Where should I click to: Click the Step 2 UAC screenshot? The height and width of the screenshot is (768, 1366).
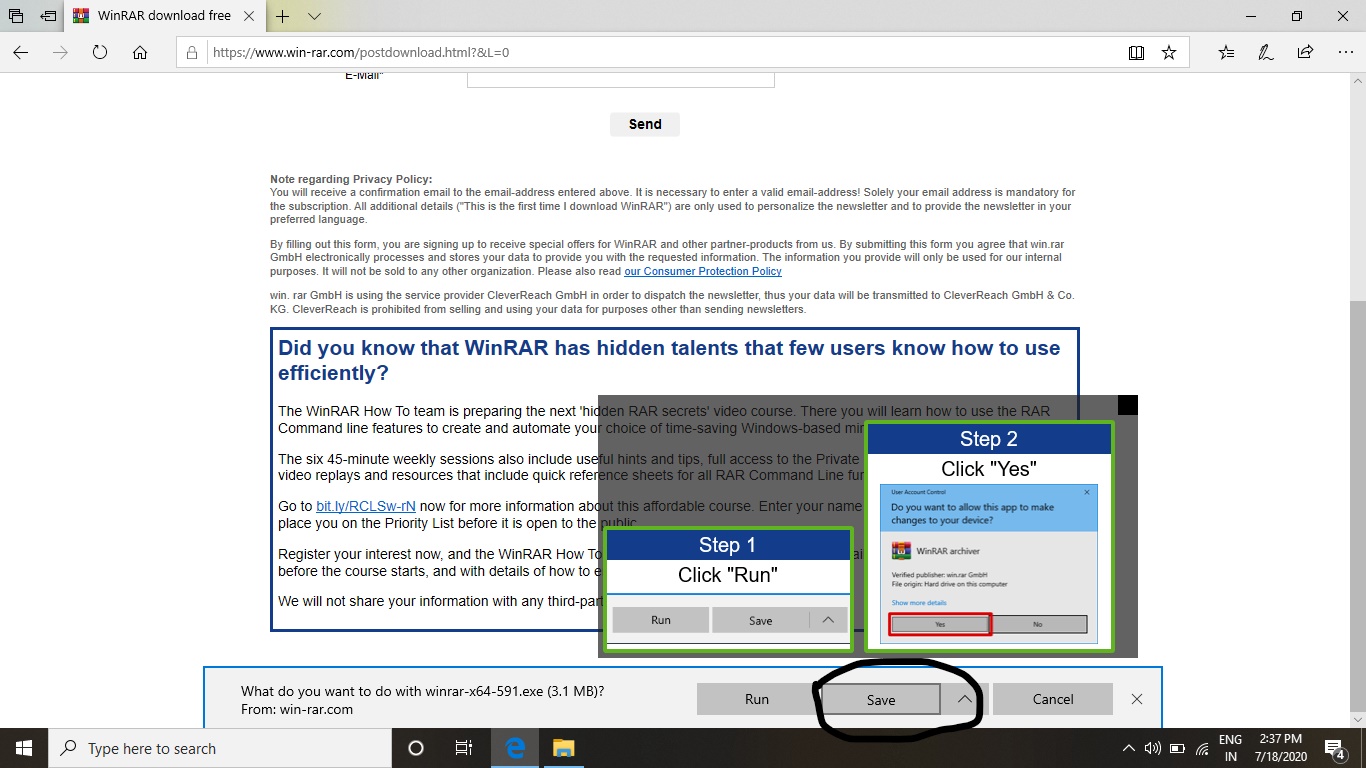point(989,564)
